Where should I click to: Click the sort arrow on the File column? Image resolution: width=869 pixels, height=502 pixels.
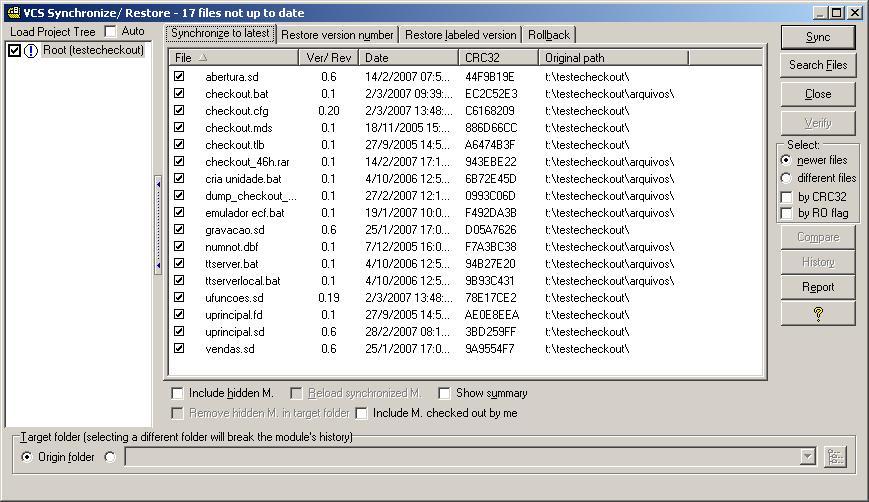[203, 57]
